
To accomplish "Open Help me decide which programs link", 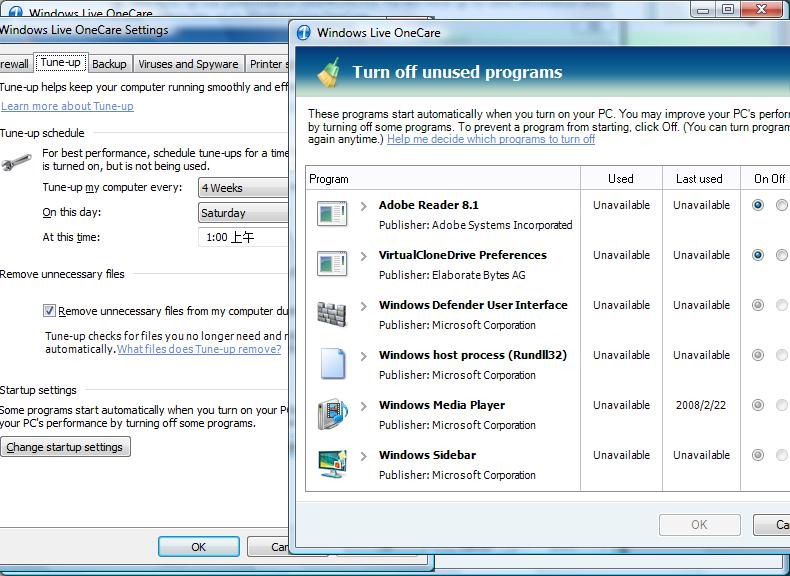I will pos(491,139).
